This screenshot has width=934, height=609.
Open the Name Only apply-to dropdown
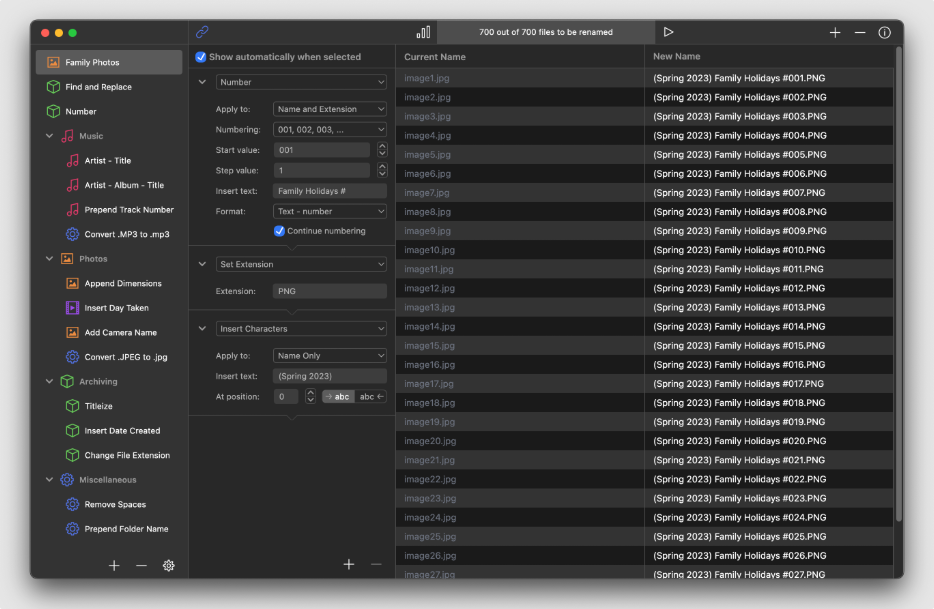tap(329, 356)
